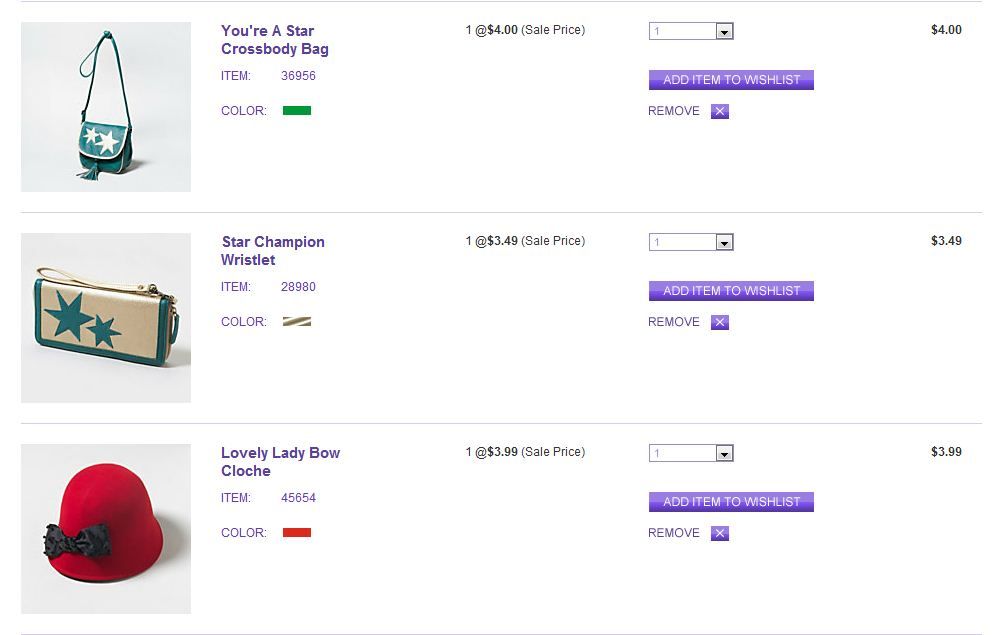Image resolution: width=999 pixels, height=635 pixels.
Task: Add Lovely Lady Bow Cloche to wishlist
Action: pos(731,502)
